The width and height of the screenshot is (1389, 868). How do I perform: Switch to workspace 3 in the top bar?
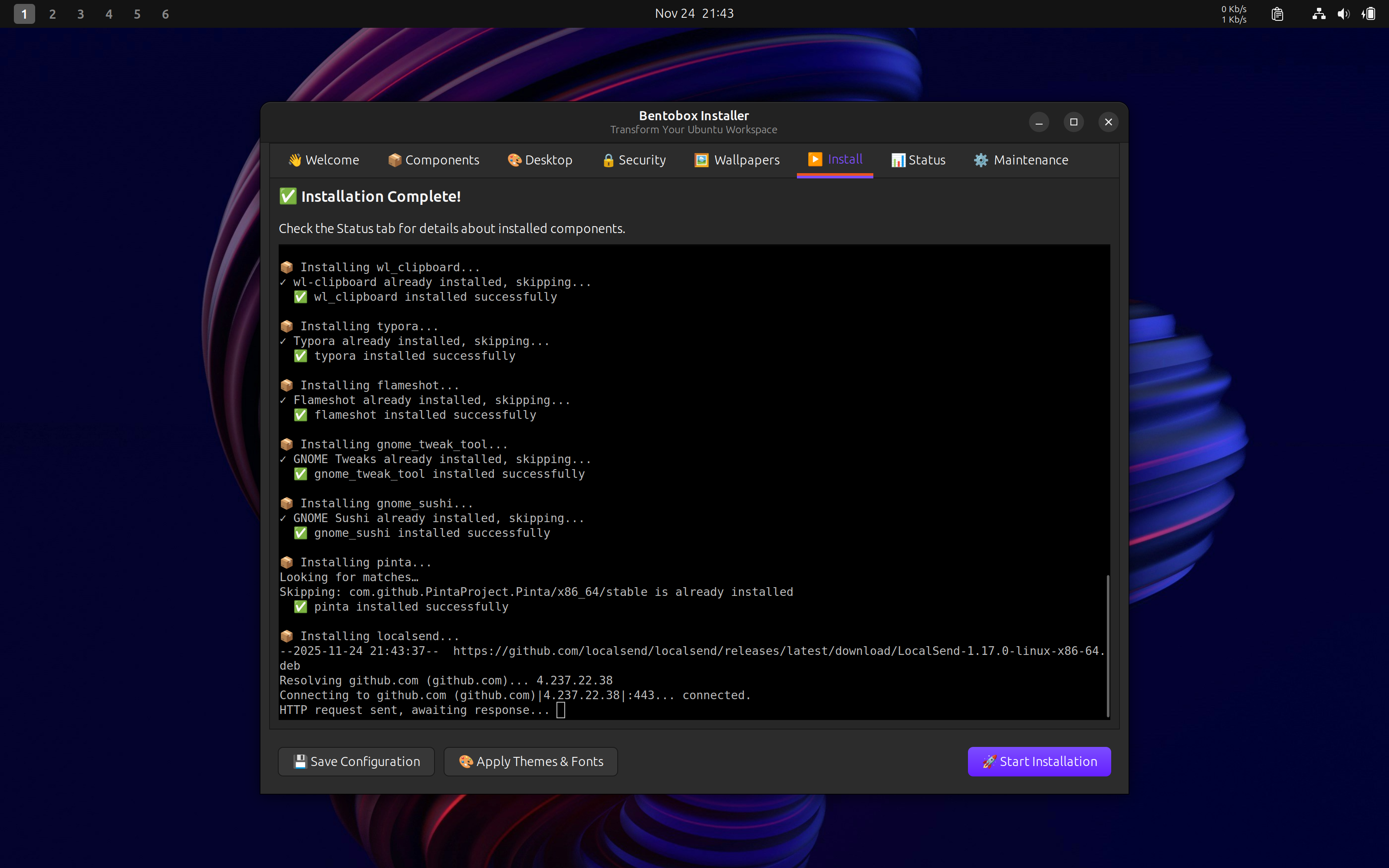[80, 13]
